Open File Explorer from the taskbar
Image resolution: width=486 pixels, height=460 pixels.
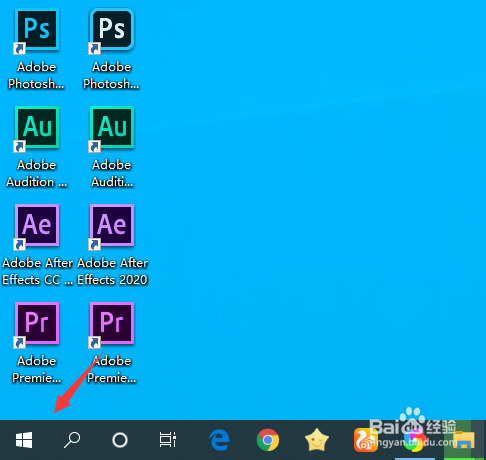(464, 440)
